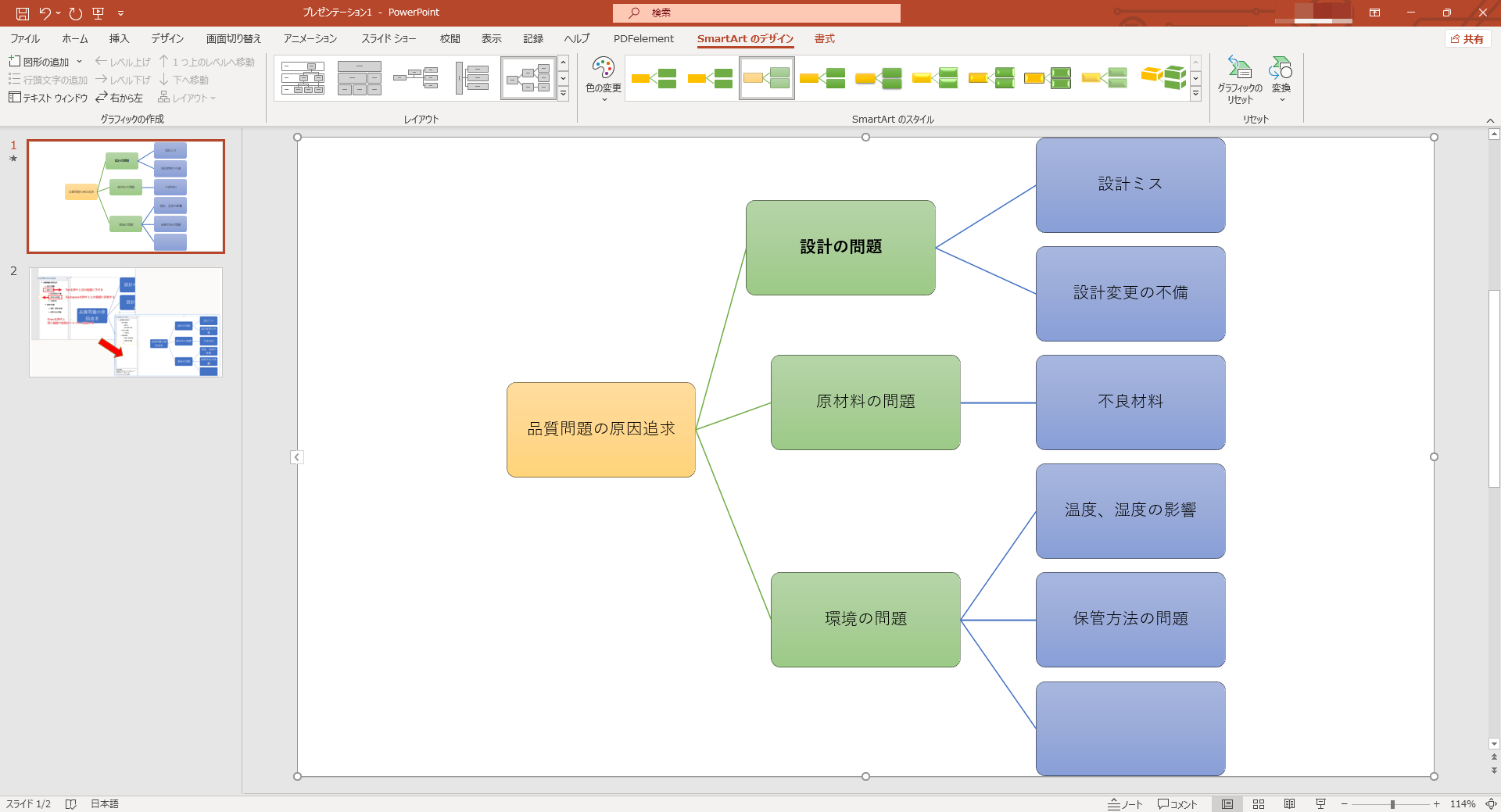Start slideshow from status bar icon
This screenshot has width=1501, height=812.
click(1320, 804)
